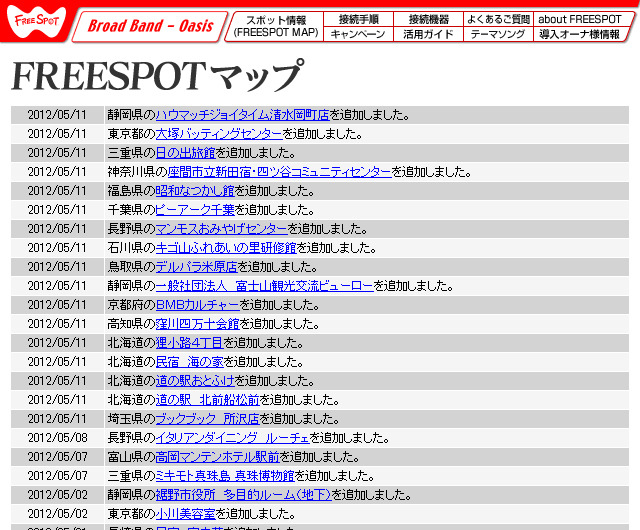The image size is (640, 530).
Task: Open the 導入オーナ様情報 menu item
Action: tap(580, 34)
